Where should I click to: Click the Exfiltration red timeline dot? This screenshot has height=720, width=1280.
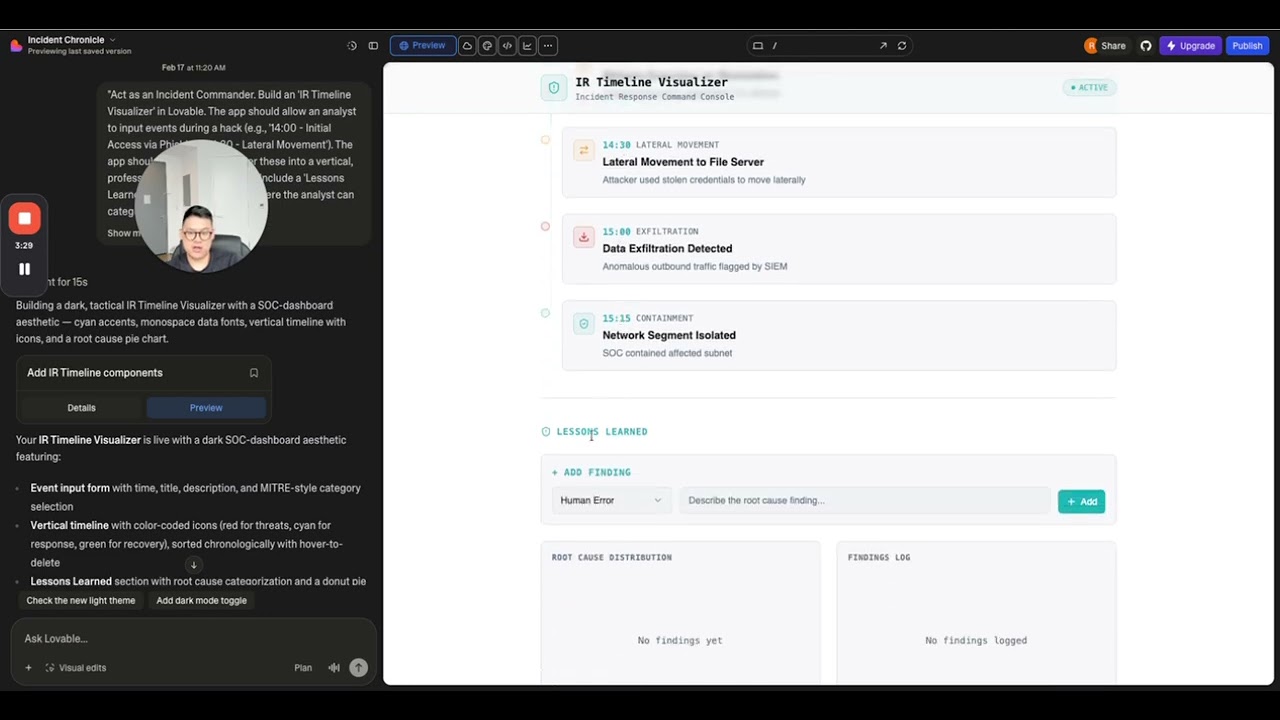(x=545, y=226)
